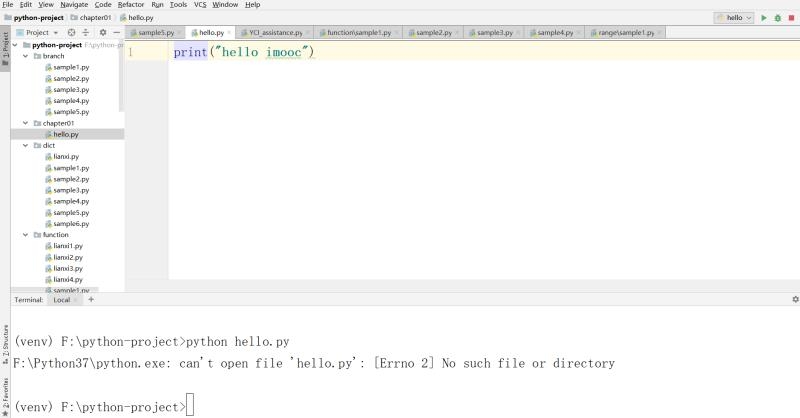Collapse the function folder in the tree
Image resolution: width=800 pixels, height=418 pixels.
pos(26,235)
